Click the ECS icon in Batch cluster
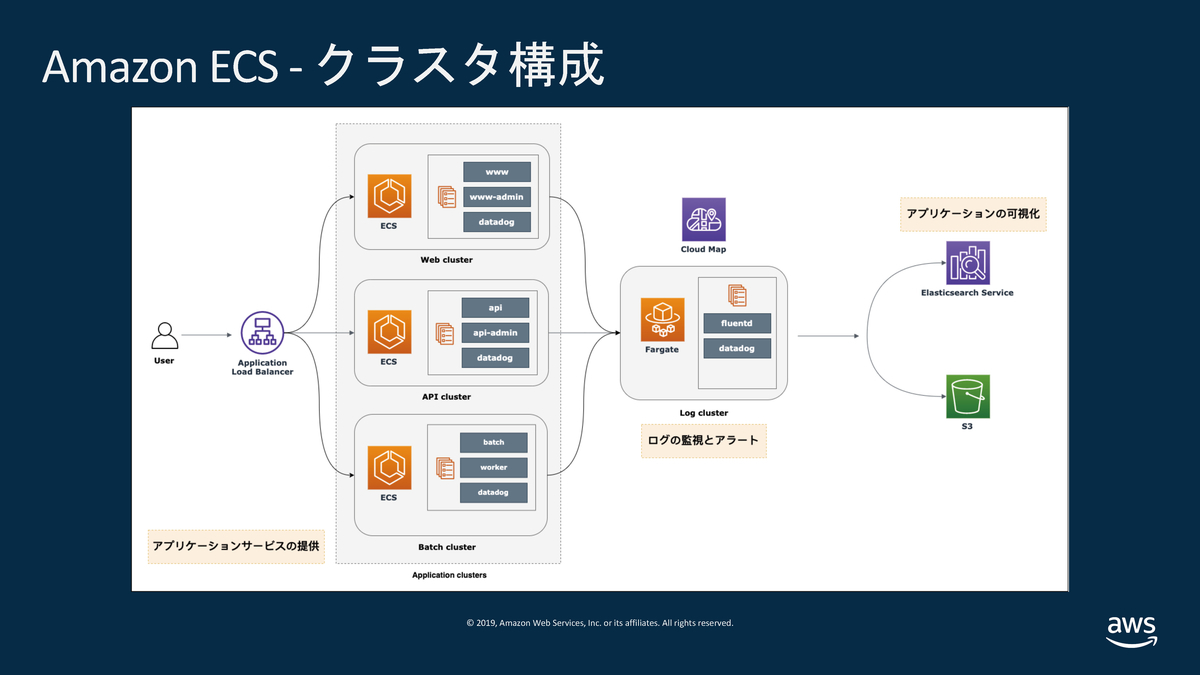Viewport: 1200px width, 675px height. [x=388, y=467]
